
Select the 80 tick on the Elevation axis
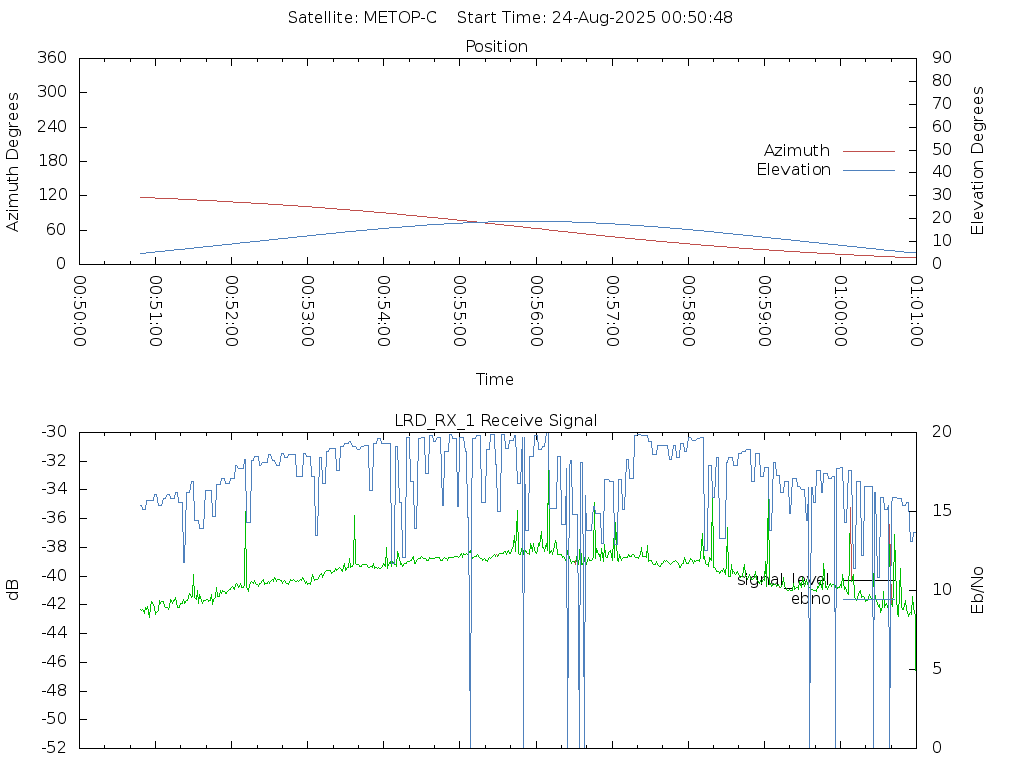pos(942,80)
